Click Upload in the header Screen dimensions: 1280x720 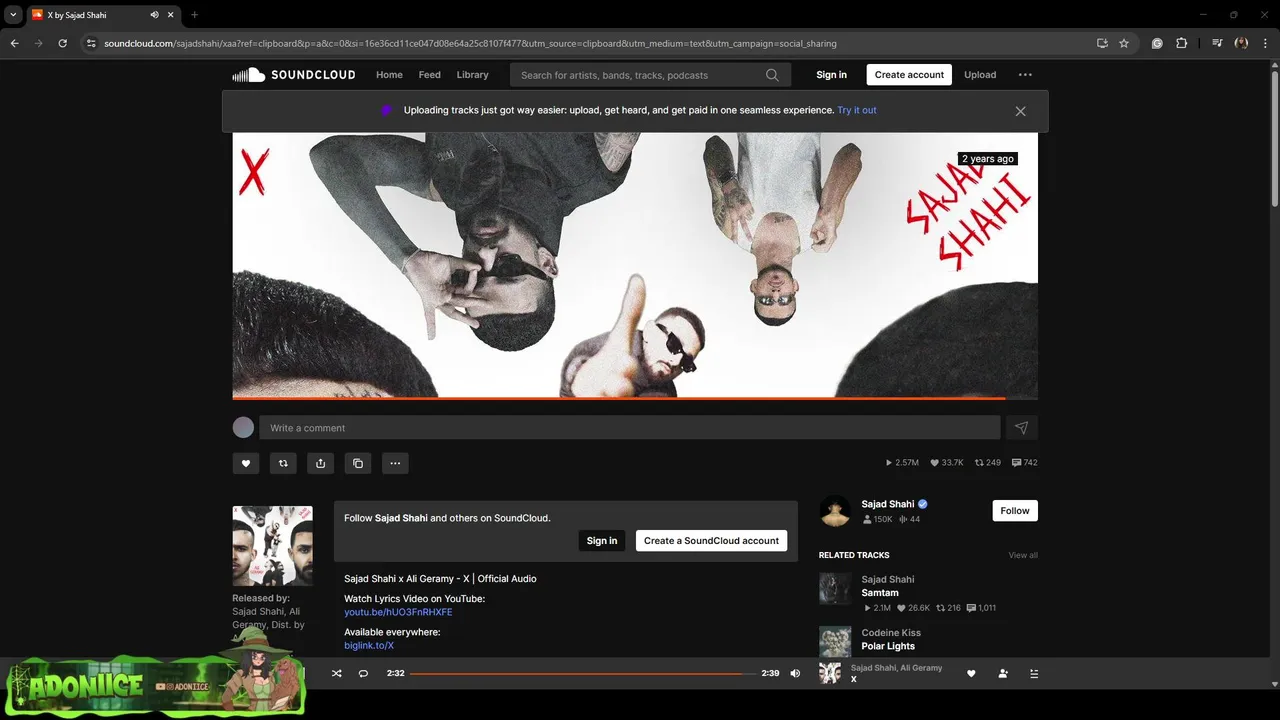(980, 75)
